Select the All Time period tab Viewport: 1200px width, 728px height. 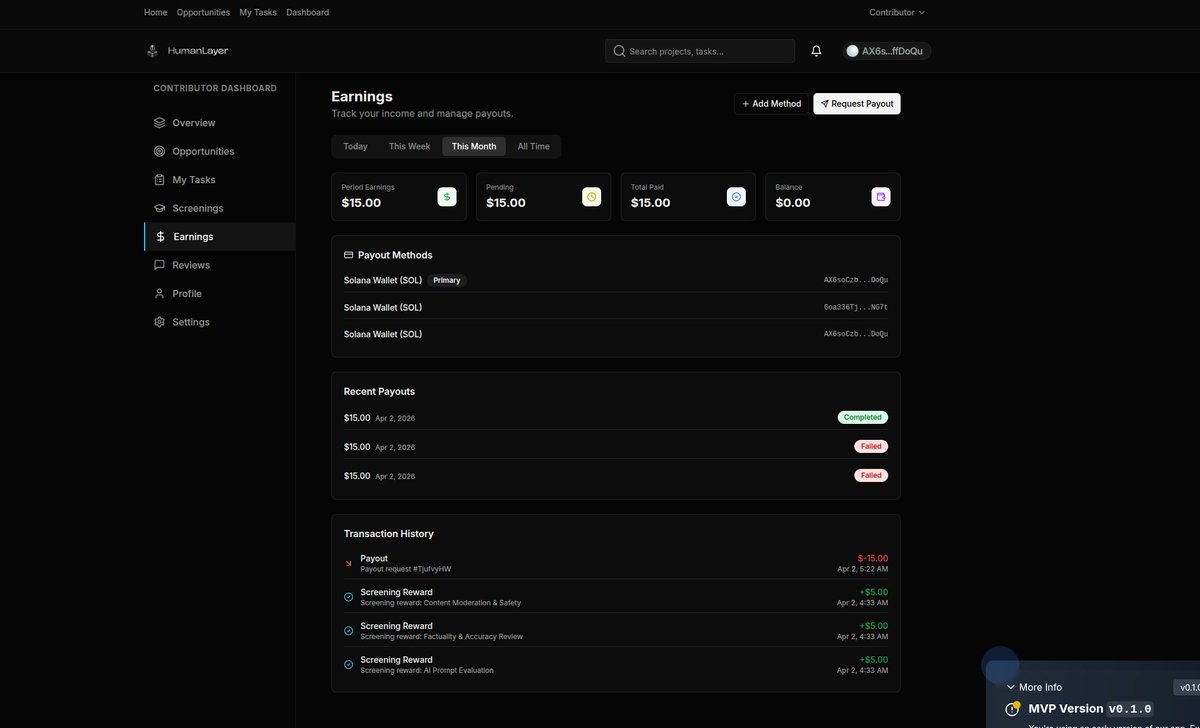click(533, 146)
